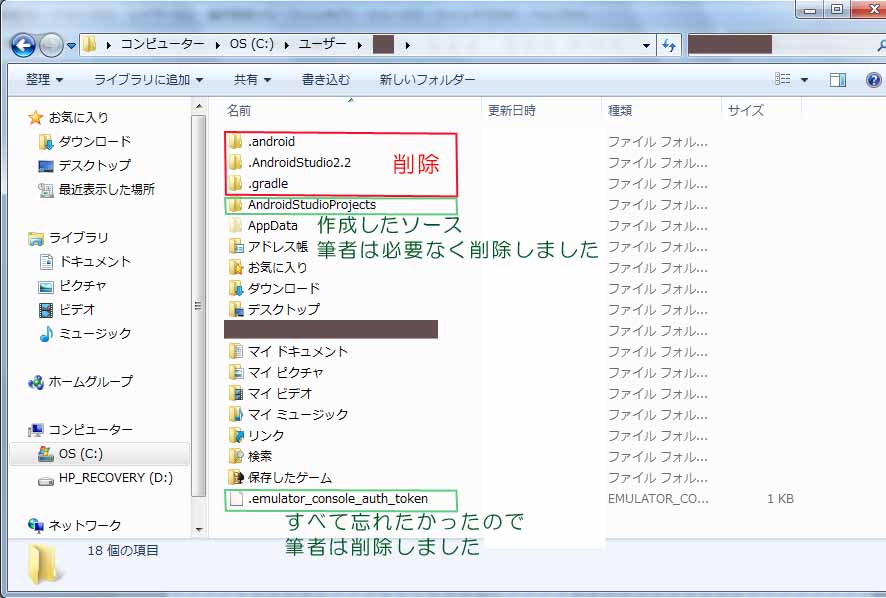Select the AndroidStudioProjects folder icon
This screenshot has height=598, width=886.
[236, 205]
